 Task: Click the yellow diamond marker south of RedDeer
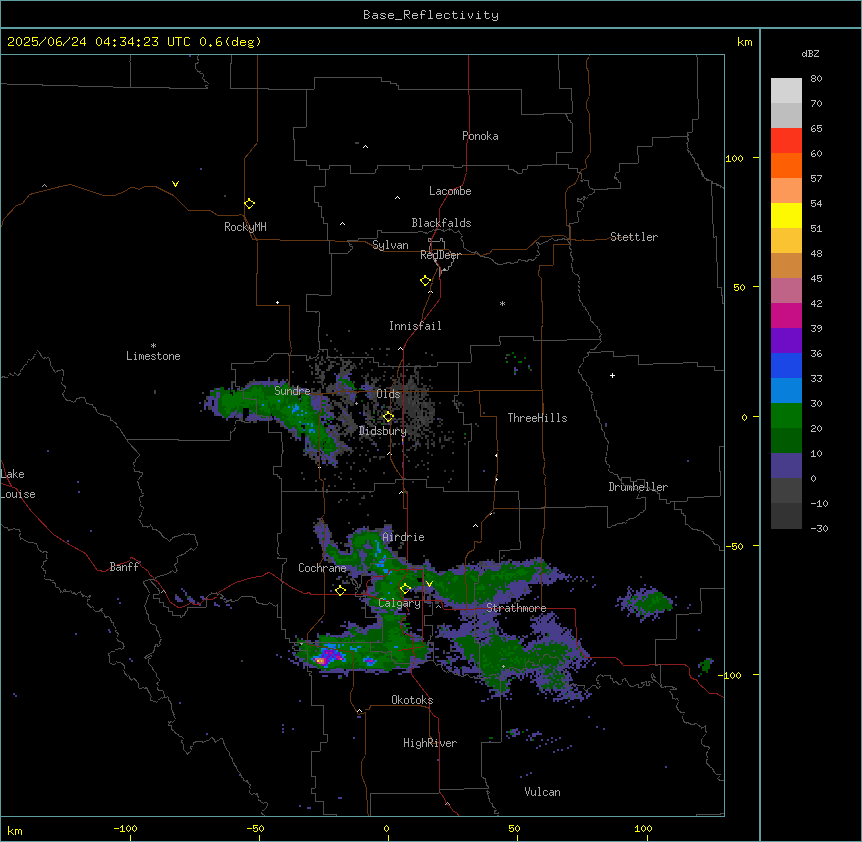tap(425, 281)
